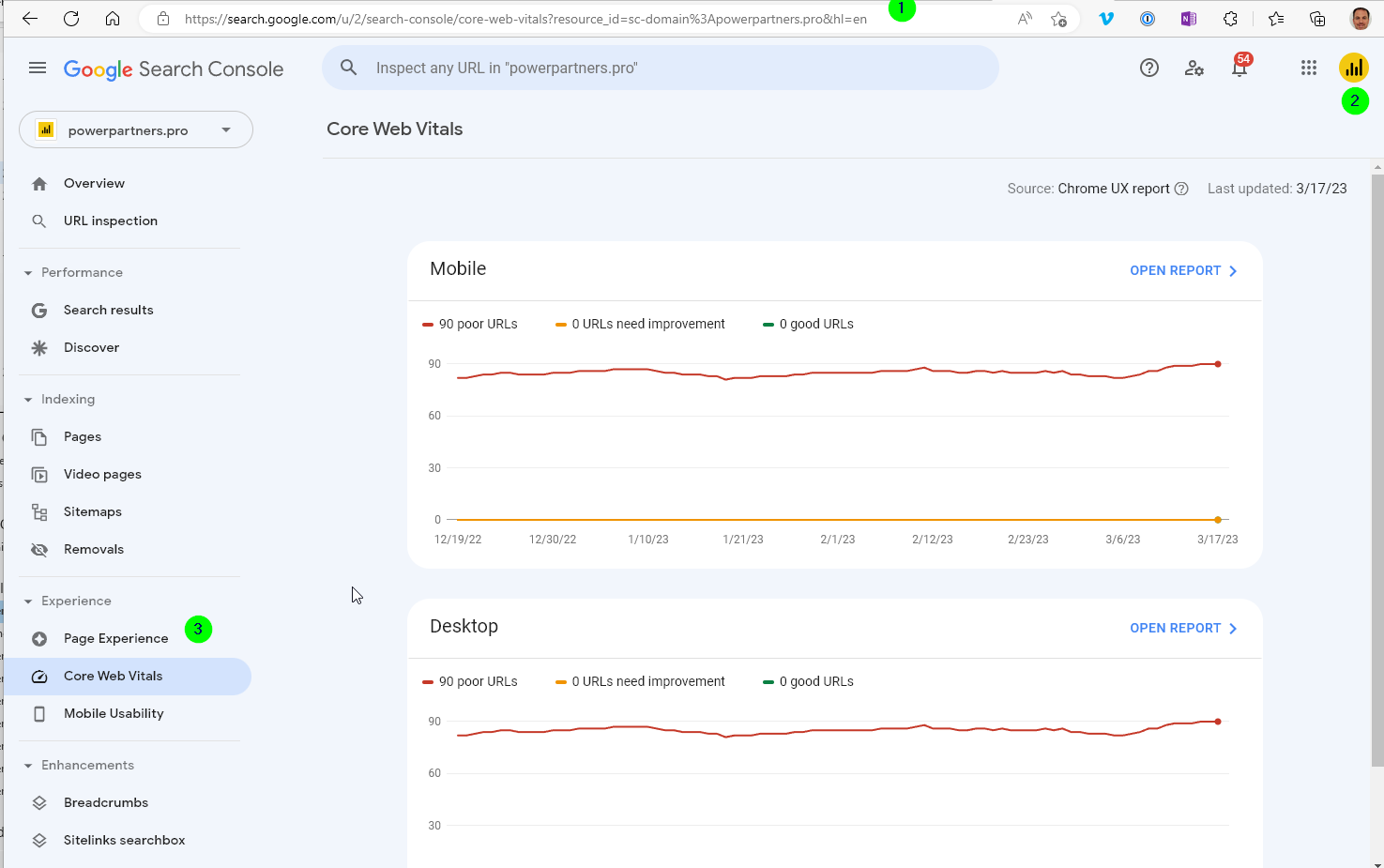Viewport: 1384px width, 868px height.
Task: Open the Vimeo extension icon
Action: pos(1106,19)
